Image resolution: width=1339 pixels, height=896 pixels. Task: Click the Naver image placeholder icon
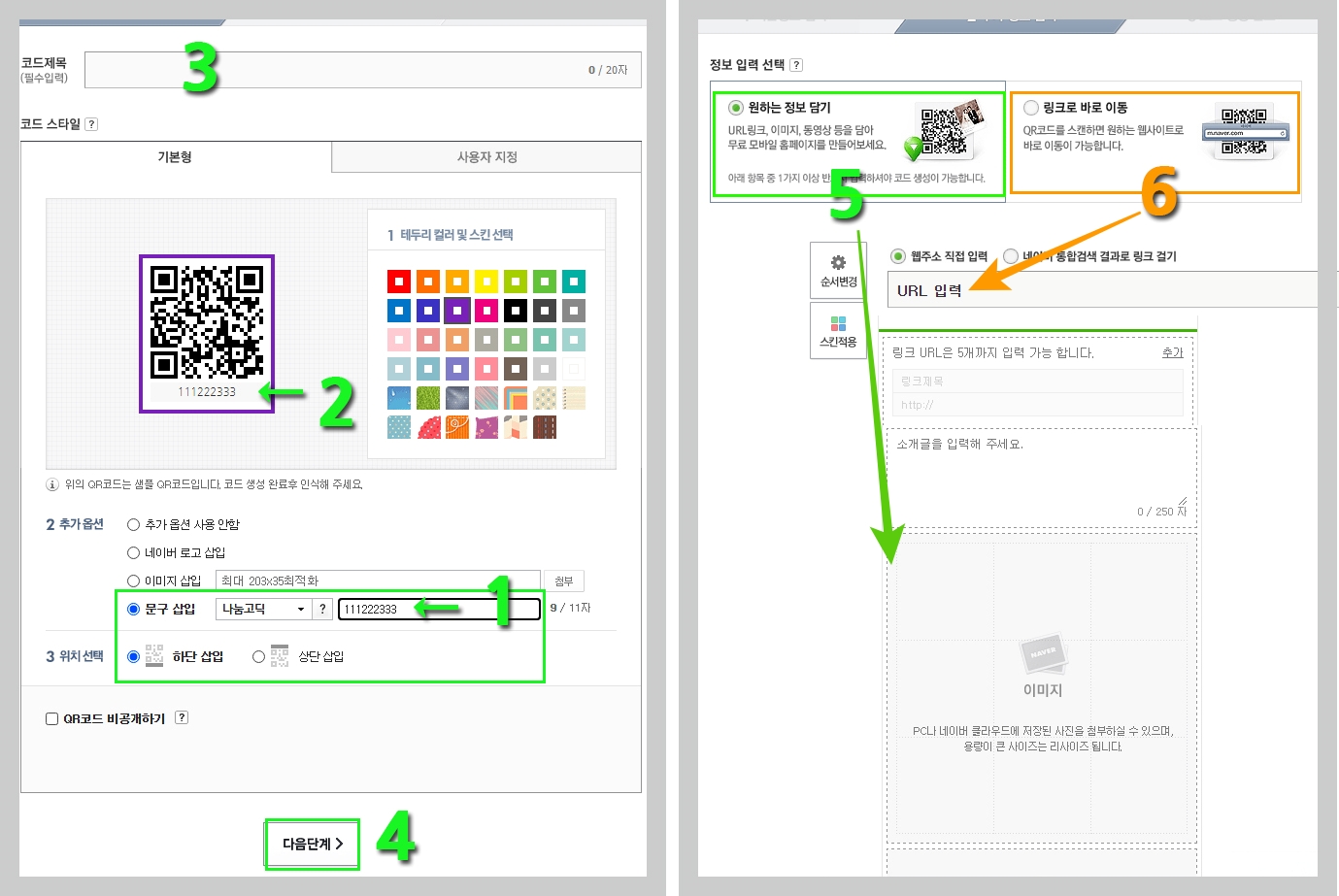1043,655
